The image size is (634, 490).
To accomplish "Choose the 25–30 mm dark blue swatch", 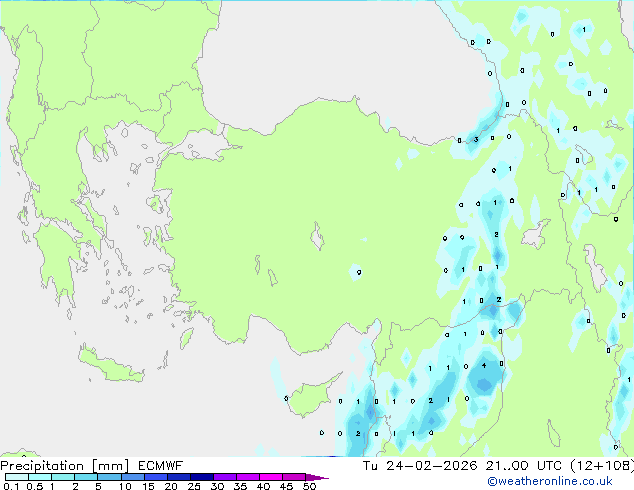I will pos(201,477).
